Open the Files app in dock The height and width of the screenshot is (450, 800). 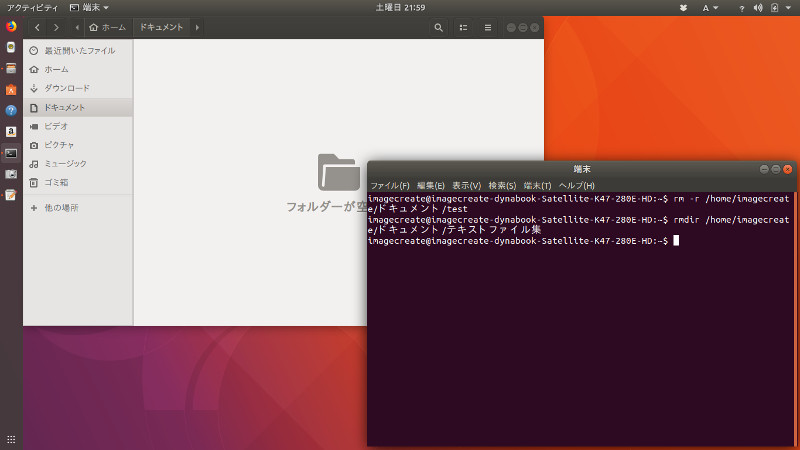pos(11,68)
